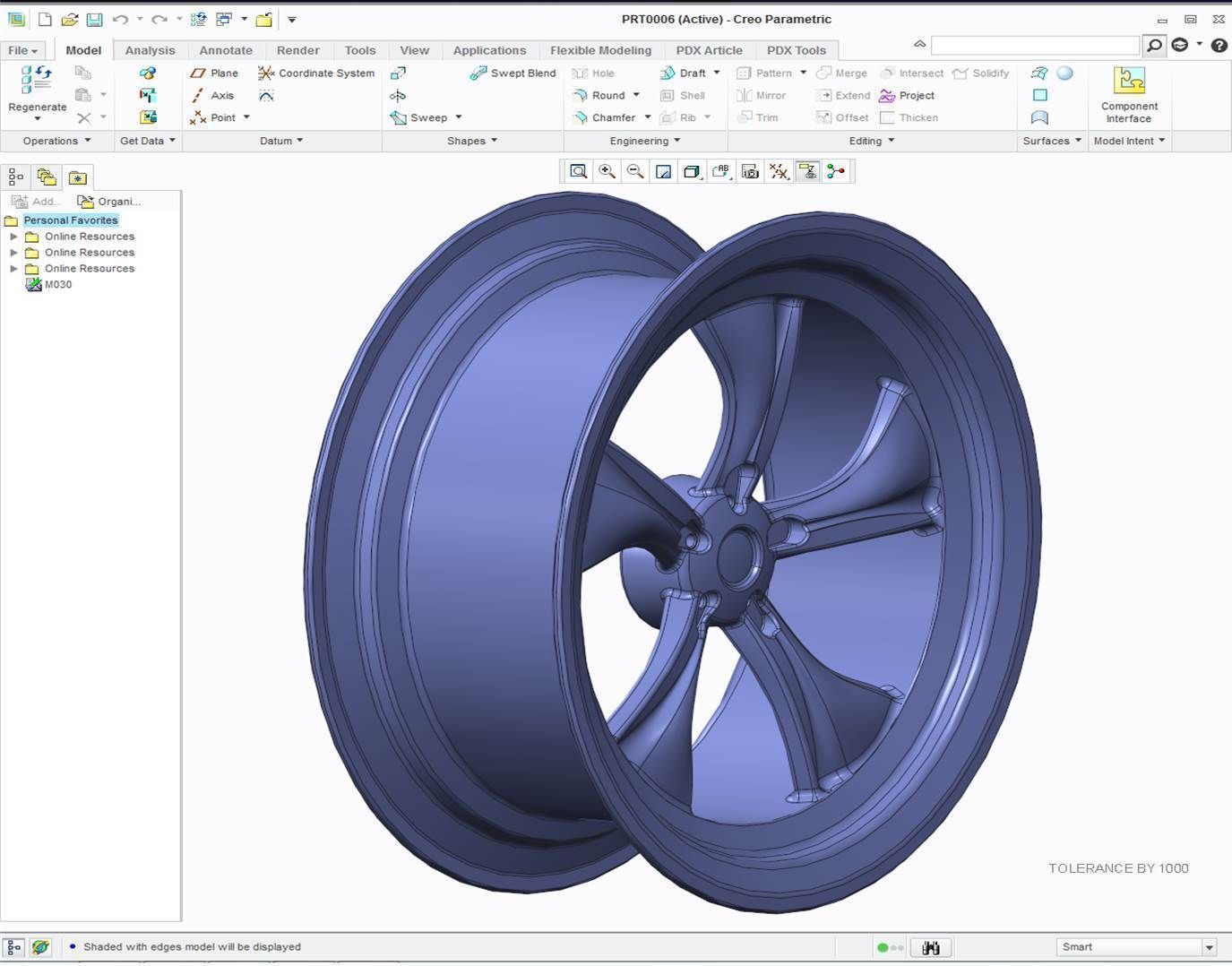The height and width of the screenshot is (966, 1232).
Task: Select the Axis datum tool
Action: (213, 95)
